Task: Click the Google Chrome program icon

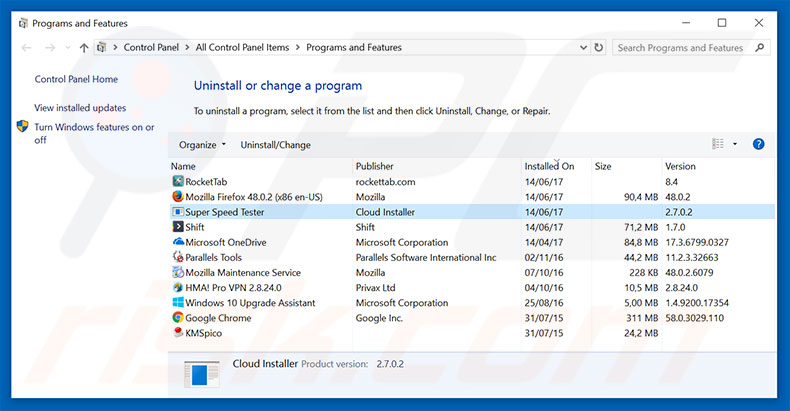Action: click(x=178, y=318)
